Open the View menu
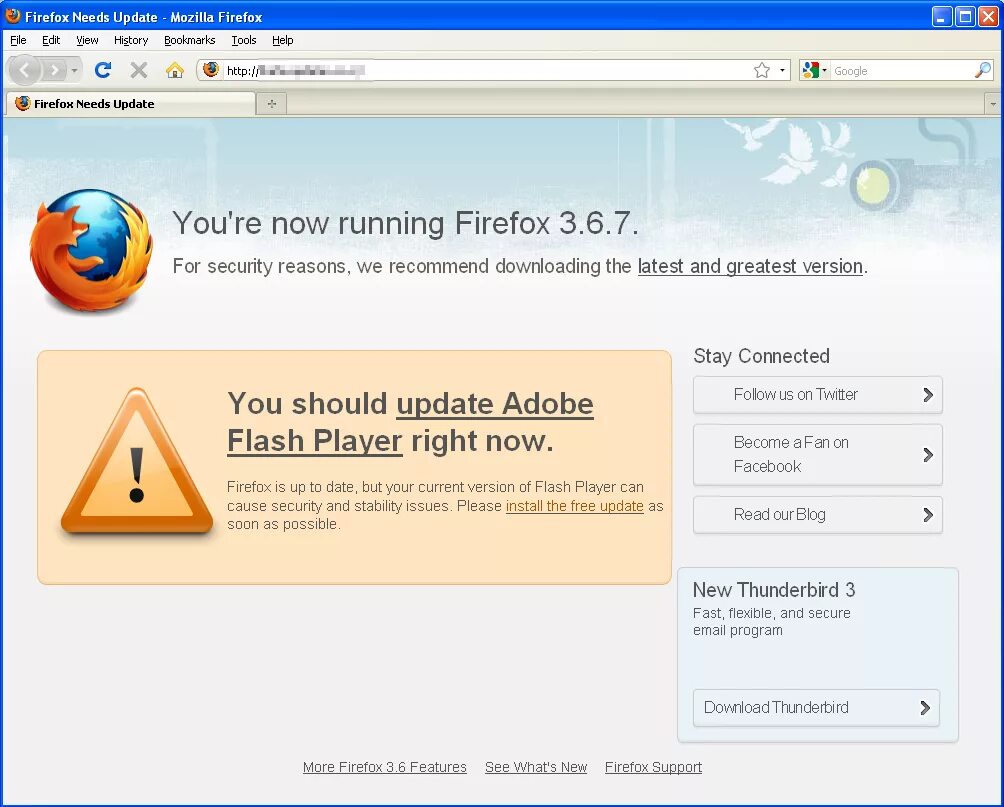The height and width of the screenshot is (807, 1004). [x=87, y=40]
